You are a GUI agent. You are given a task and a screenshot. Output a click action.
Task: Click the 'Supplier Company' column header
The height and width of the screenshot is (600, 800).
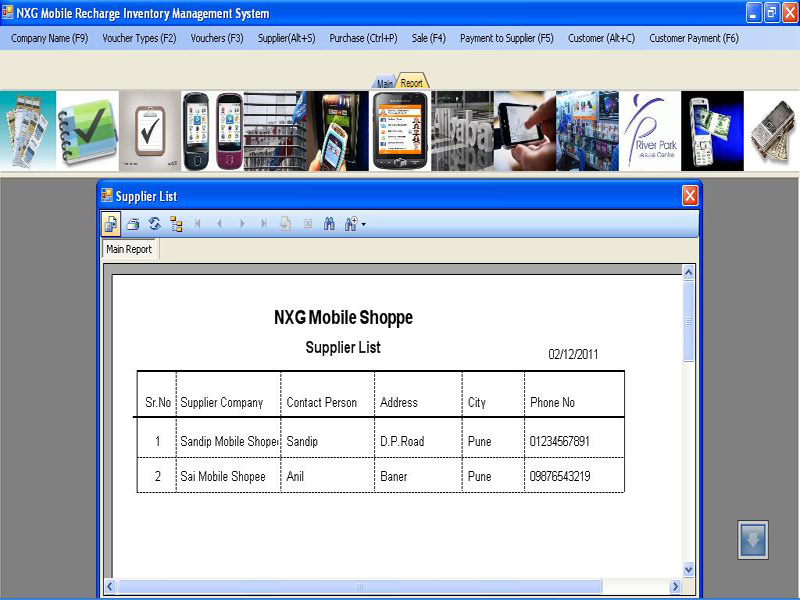(221, 403)
